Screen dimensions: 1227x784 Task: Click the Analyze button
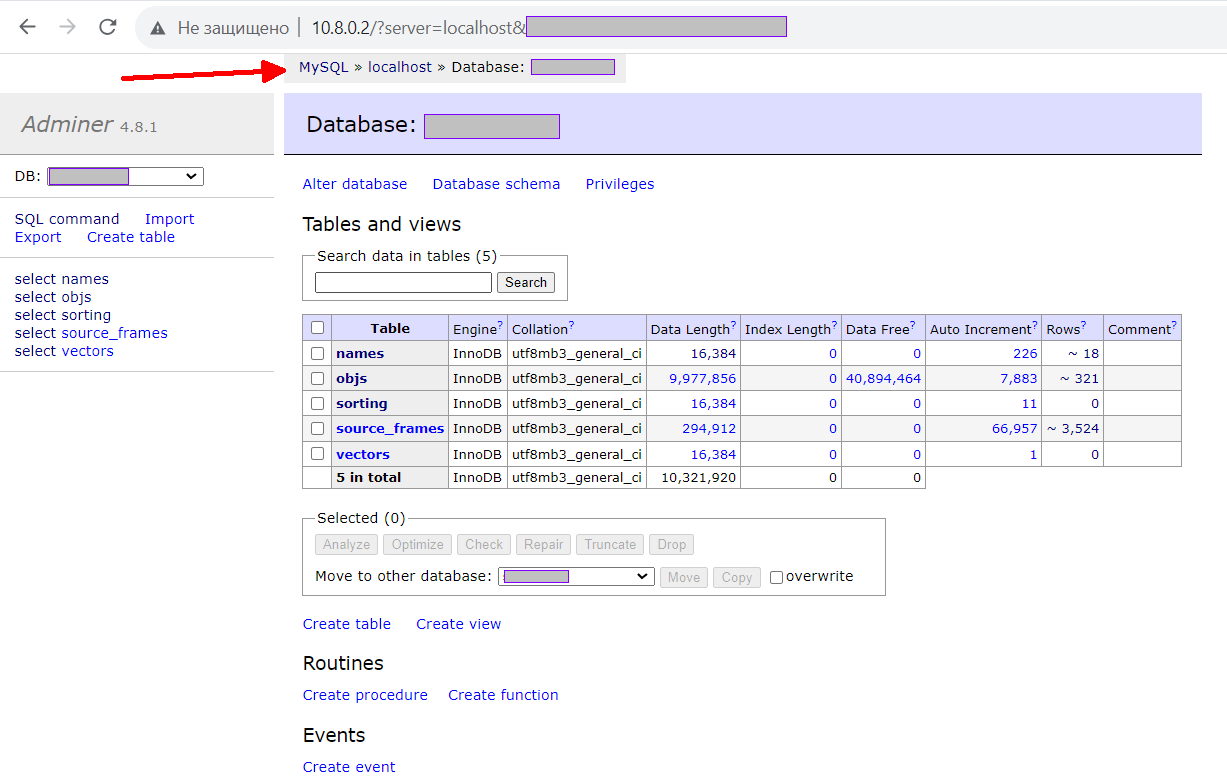[347, 545]
